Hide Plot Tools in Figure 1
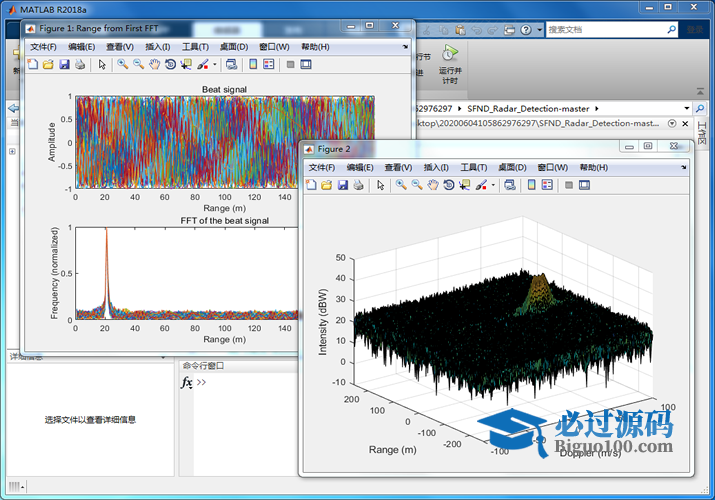The image size is (715, 500). tap(290, 65)
